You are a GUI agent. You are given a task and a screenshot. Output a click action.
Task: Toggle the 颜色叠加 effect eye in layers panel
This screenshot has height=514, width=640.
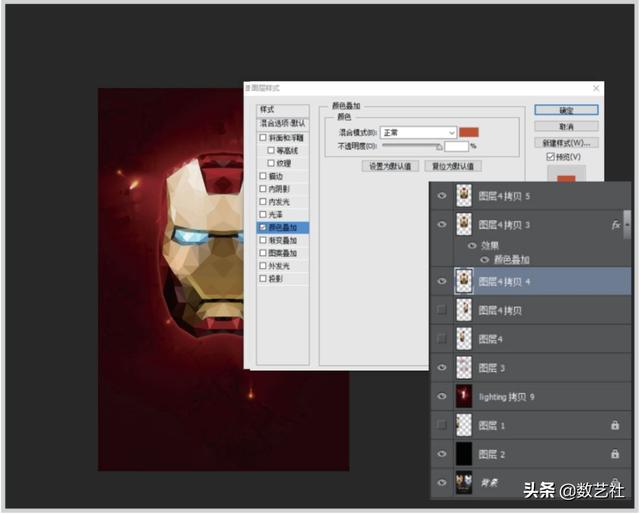point(484,260)
